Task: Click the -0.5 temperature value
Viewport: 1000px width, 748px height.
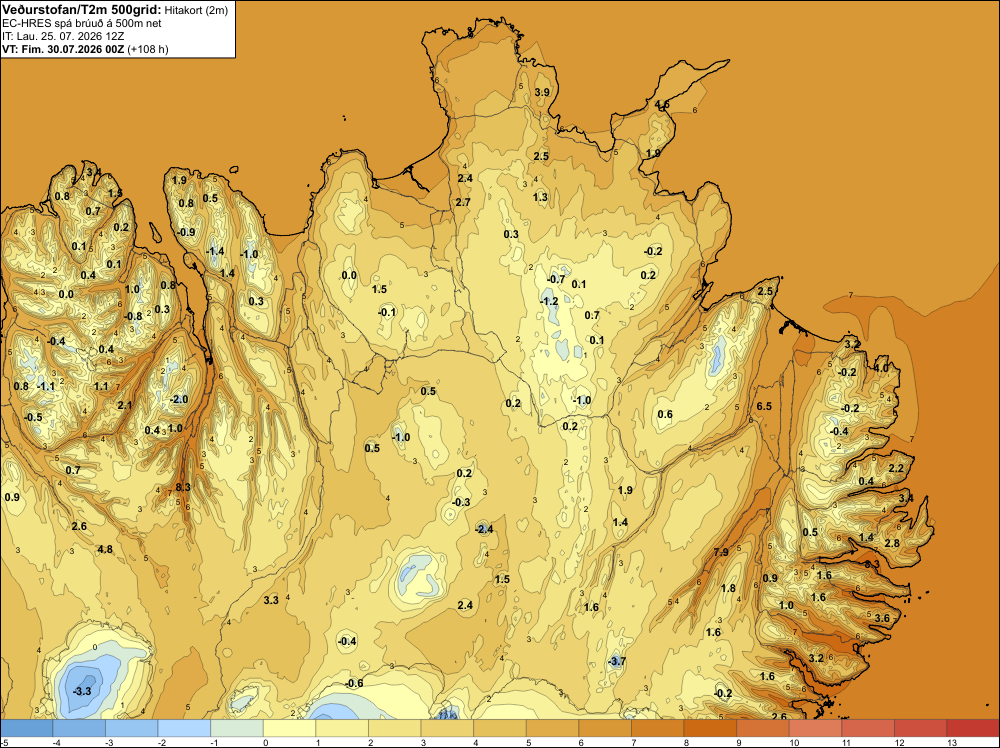Action: click(x=33, y=417)
